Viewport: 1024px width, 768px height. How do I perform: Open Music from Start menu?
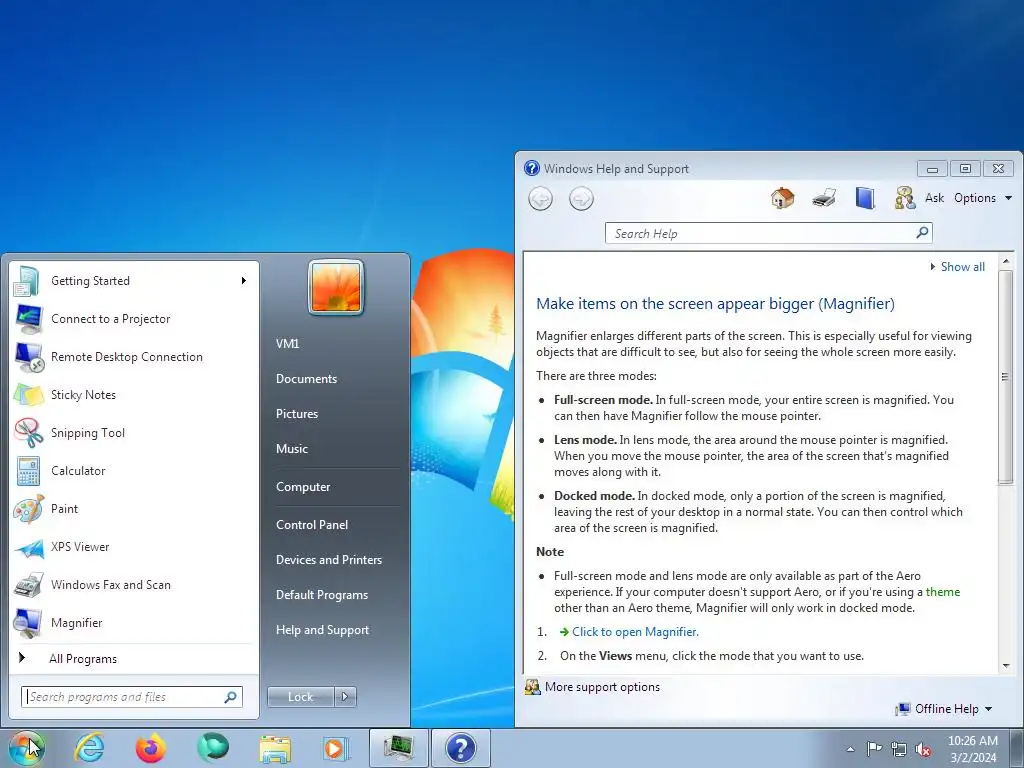pyautogui.click(x=291, y=449)
